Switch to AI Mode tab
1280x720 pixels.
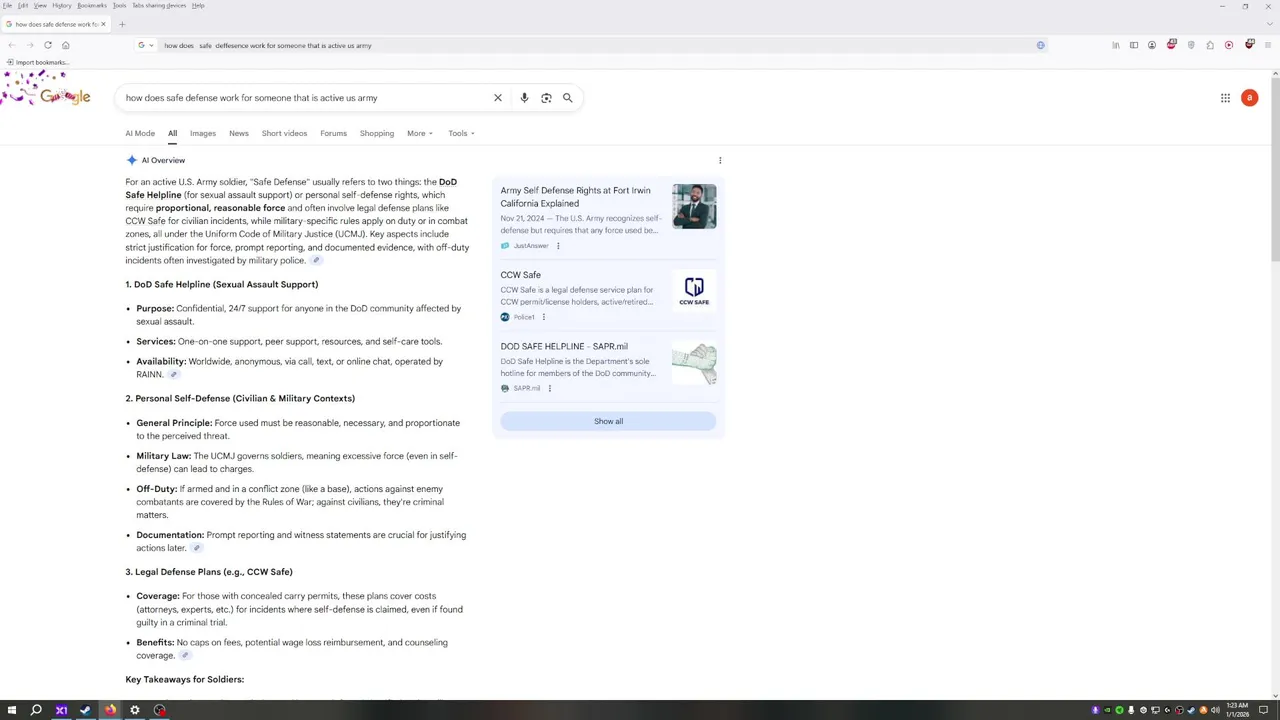[x=140, y=133]
